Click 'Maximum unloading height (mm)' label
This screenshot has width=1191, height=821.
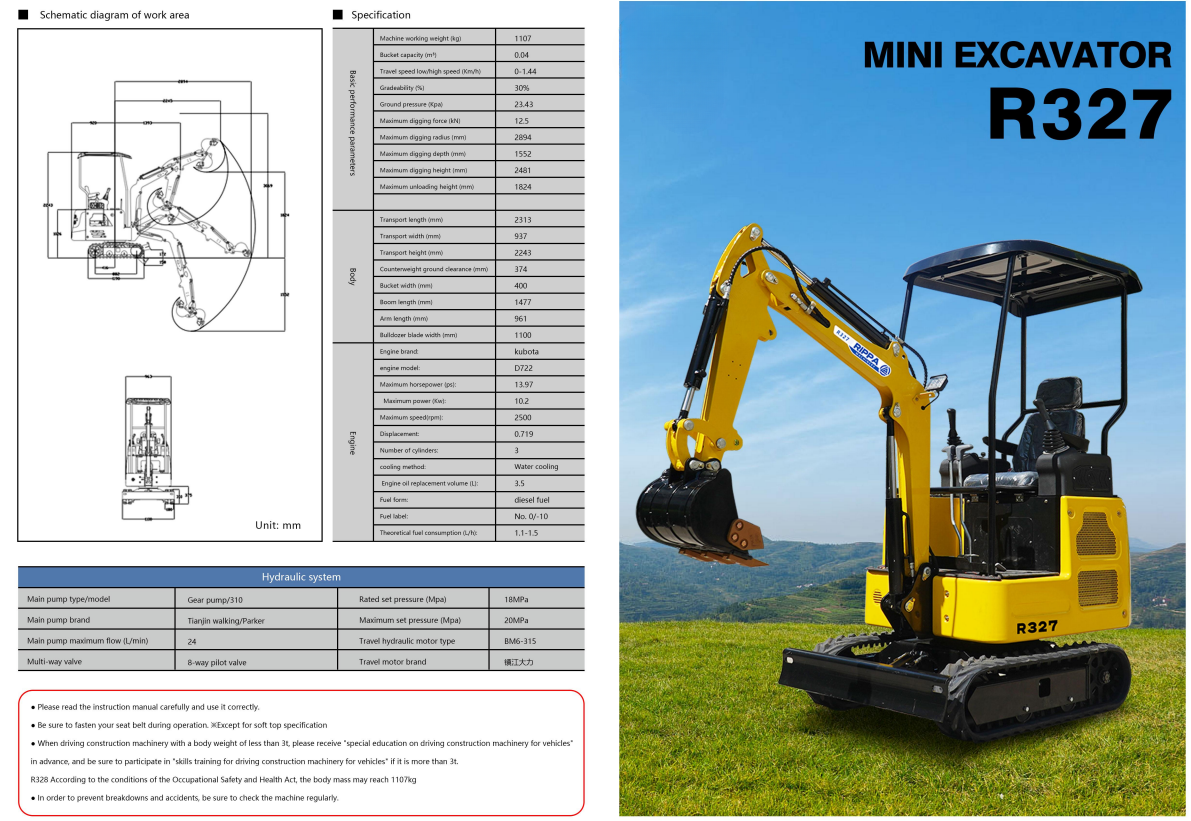[426, 187]
